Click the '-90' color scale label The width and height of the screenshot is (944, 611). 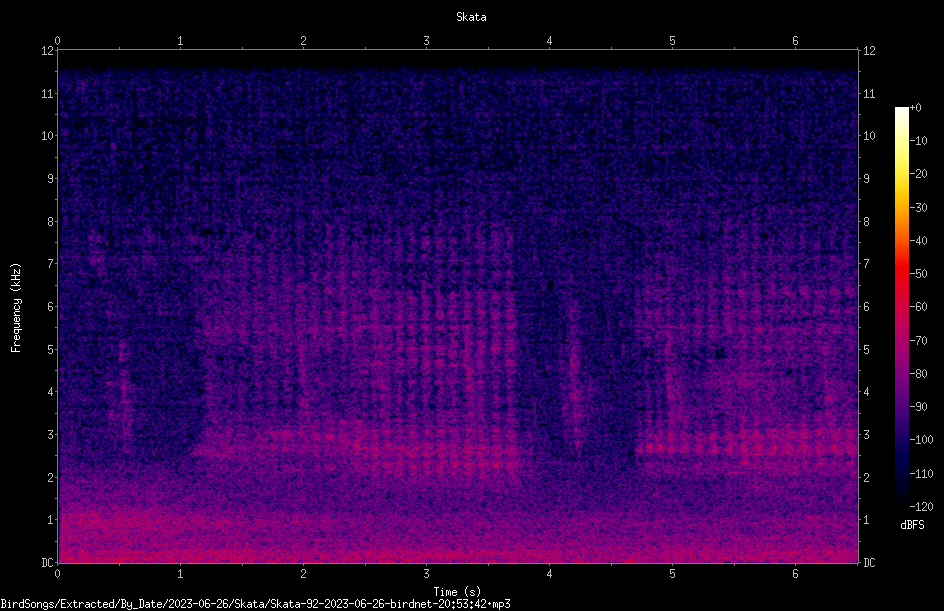tap(918, 407)
